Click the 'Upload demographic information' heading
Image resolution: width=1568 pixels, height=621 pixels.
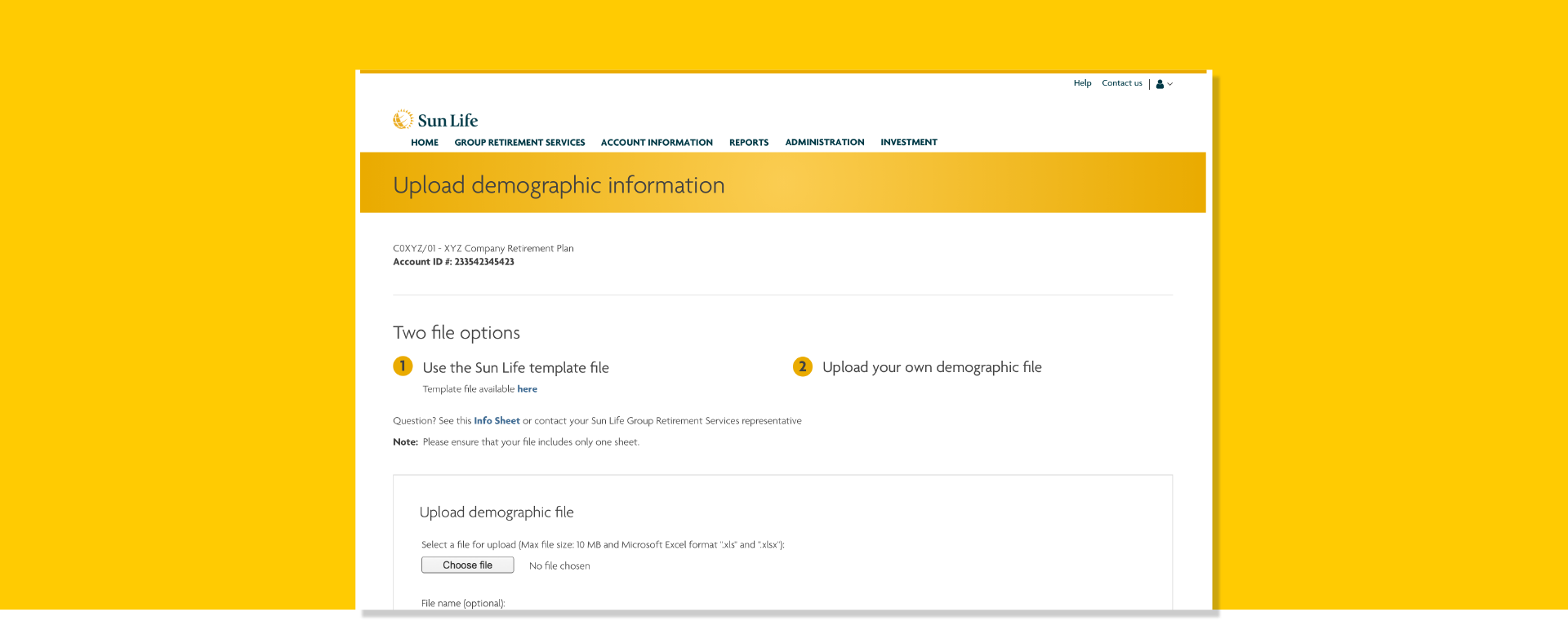tap(559, 185)
